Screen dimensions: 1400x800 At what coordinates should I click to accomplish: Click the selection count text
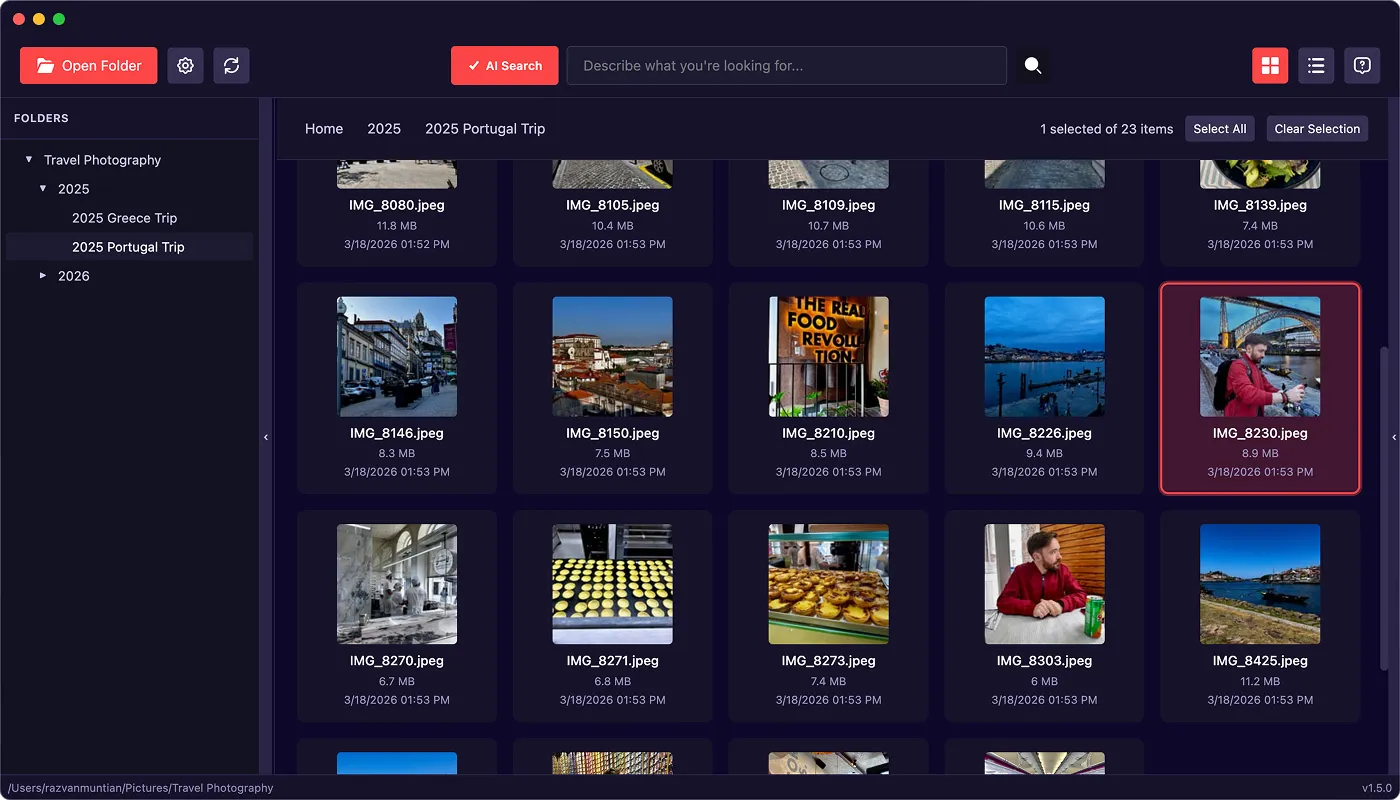1107,129
